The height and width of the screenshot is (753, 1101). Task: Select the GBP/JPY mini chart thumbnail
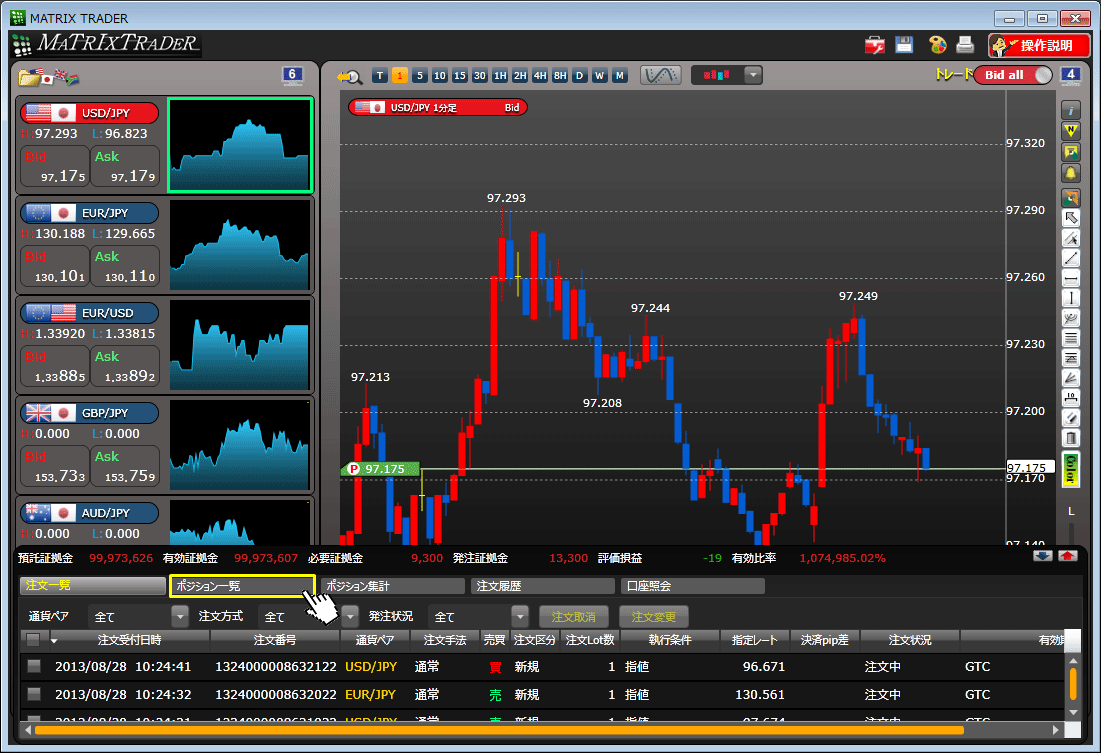point(240,445)
